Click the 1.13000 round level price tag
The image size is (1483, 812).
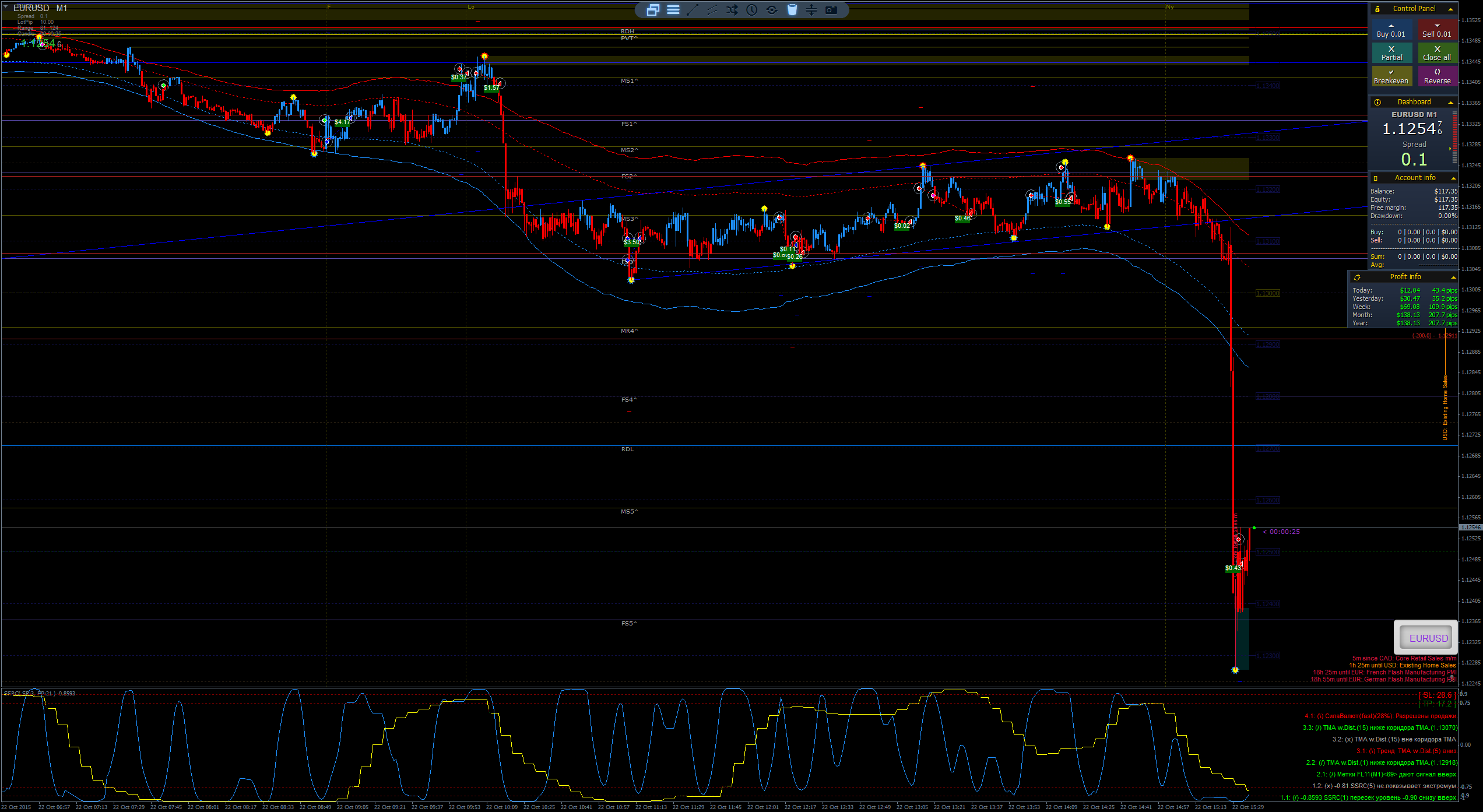pyautogui.click(x=1267, y=294)
